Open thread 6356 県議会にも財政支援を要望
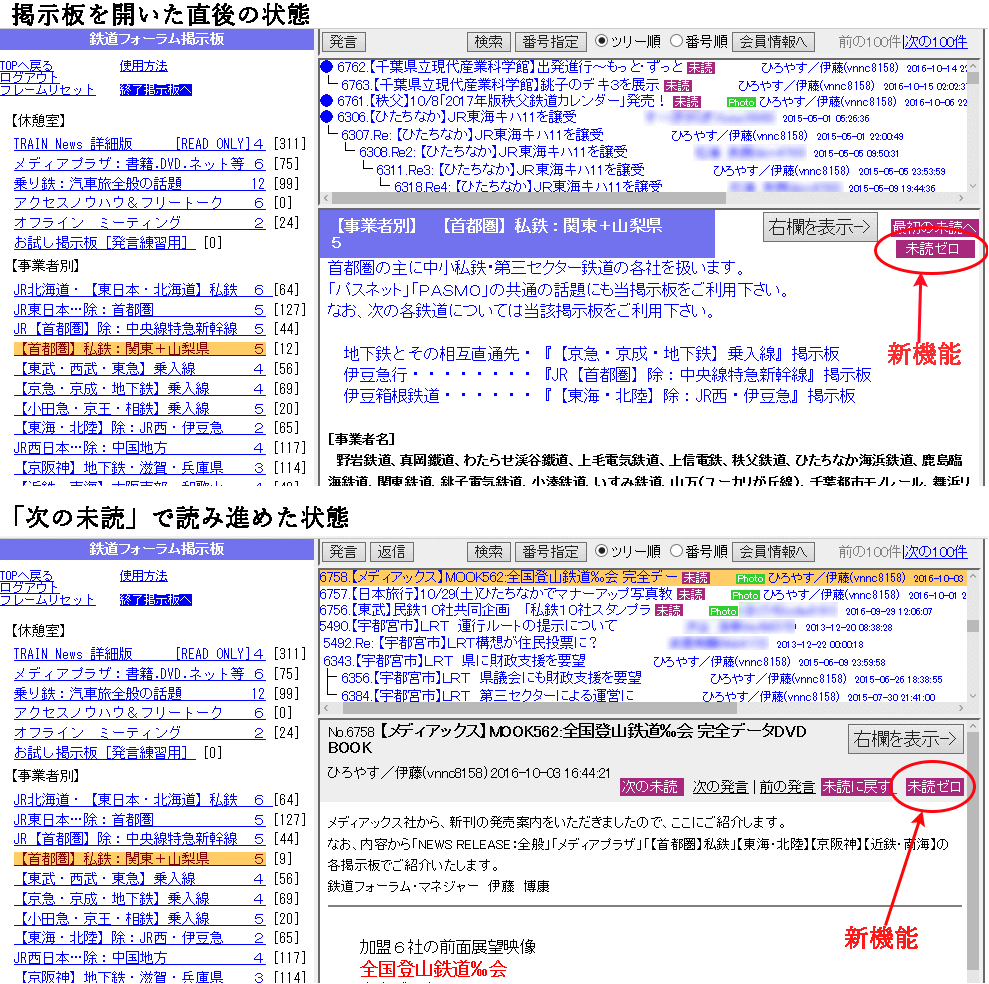 (491, 678)
